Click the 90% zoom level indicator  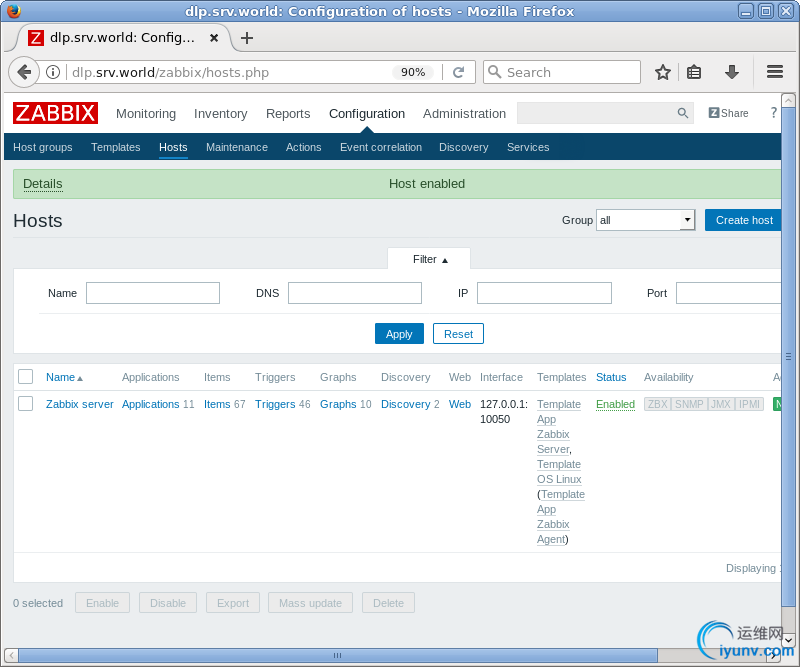[x=413, y=72]
